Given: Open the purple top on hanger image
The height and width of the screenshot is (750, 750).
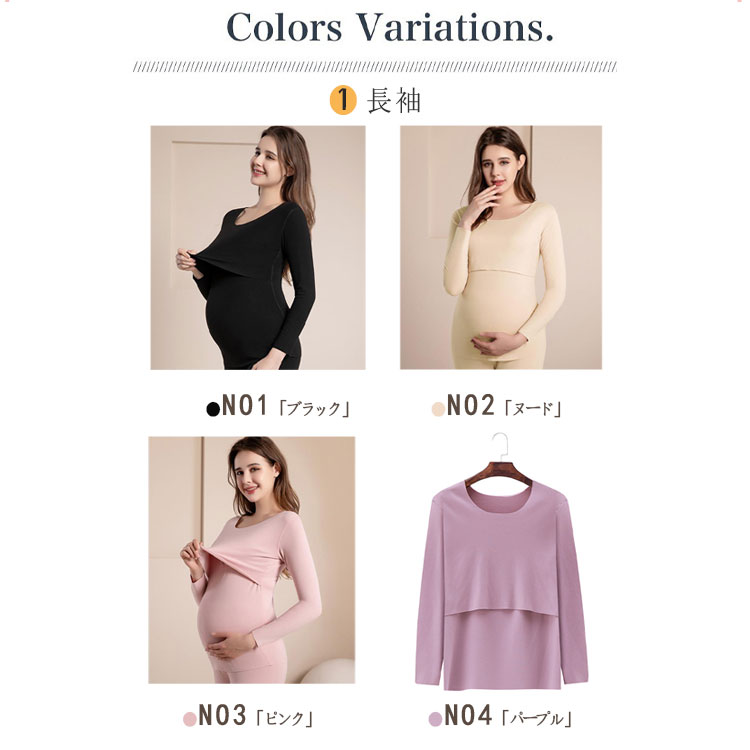Looking at the screenshot, I should 501,562.
